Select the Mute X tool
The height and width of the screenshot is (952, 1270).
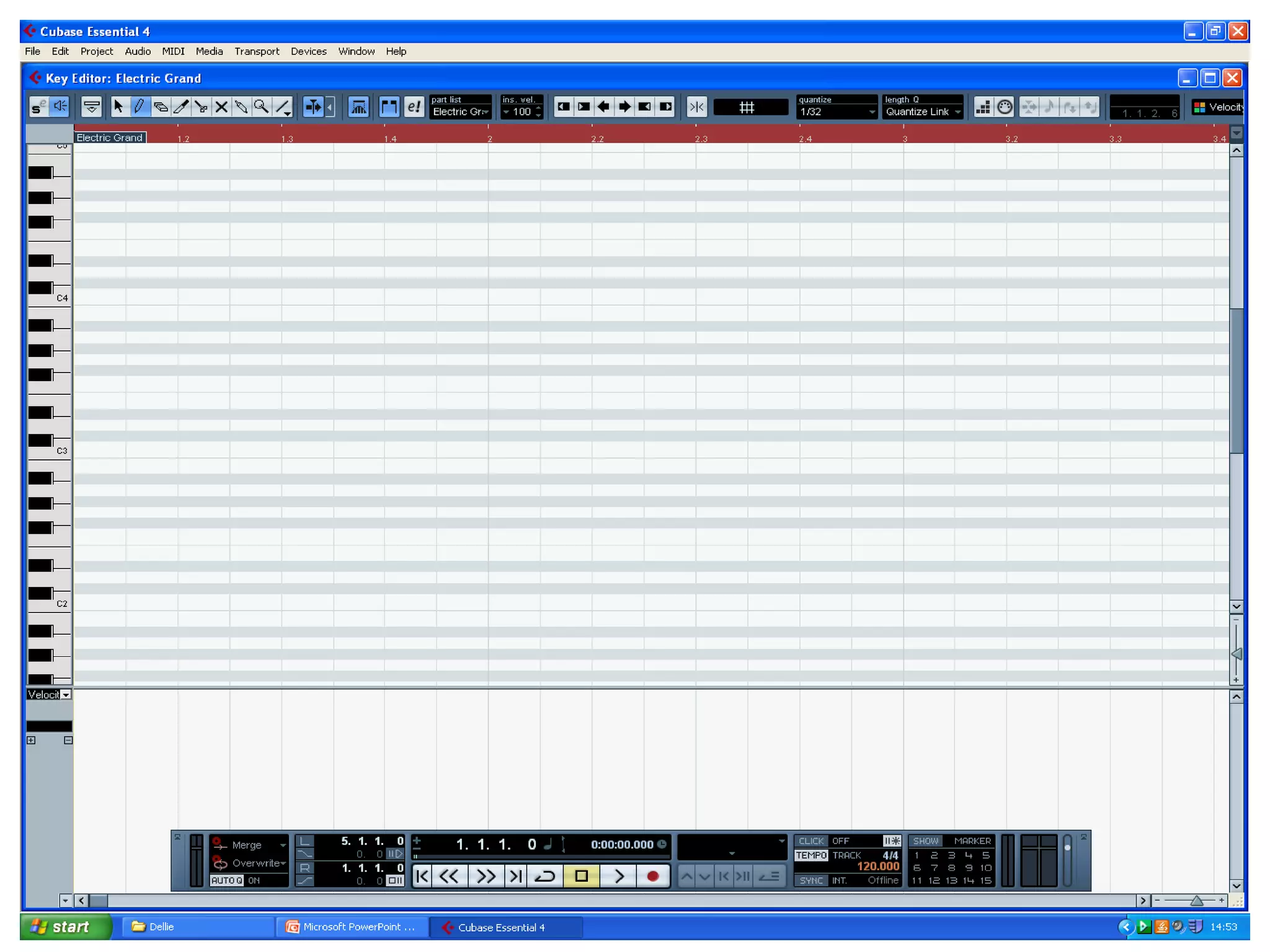coord(221,107)
